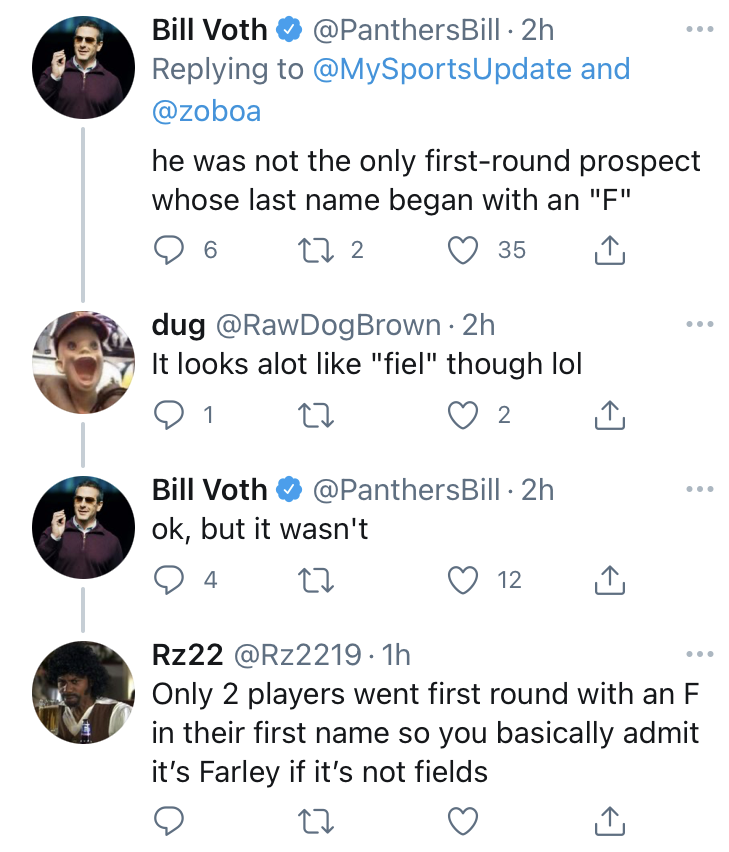
Task: Open Rz22's profile avatar
Action: [83, 691]
